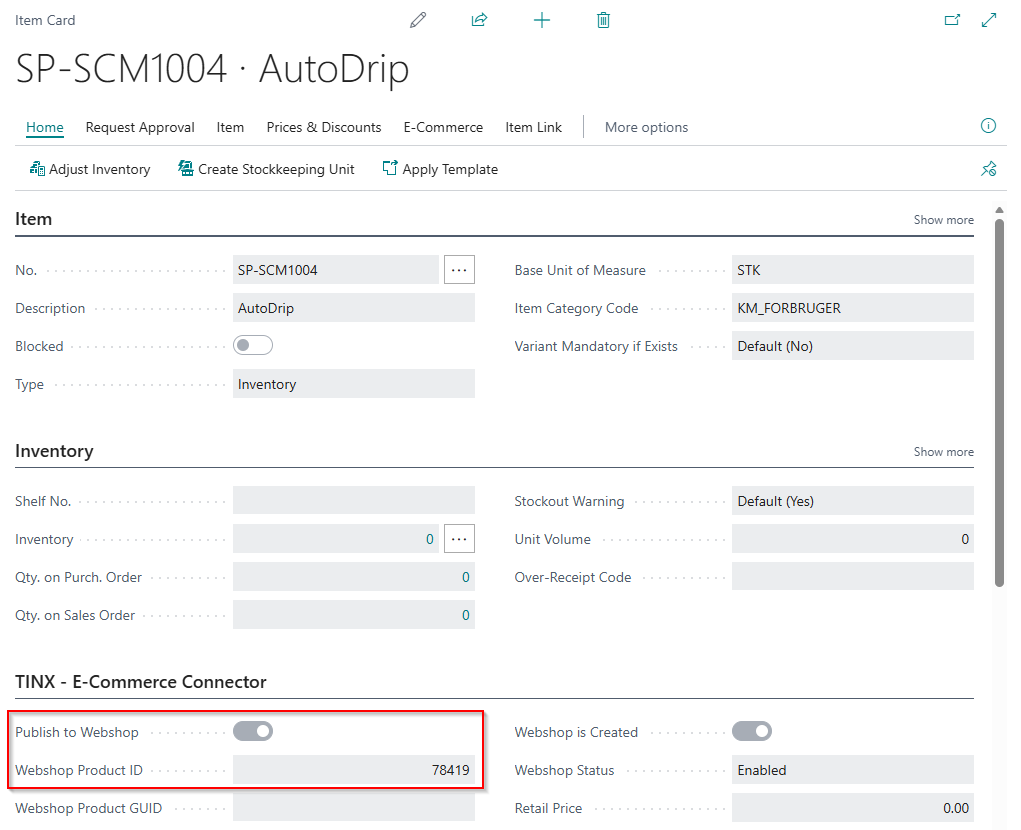Open Variant Mandatory if Exists field

pos(853,346)
